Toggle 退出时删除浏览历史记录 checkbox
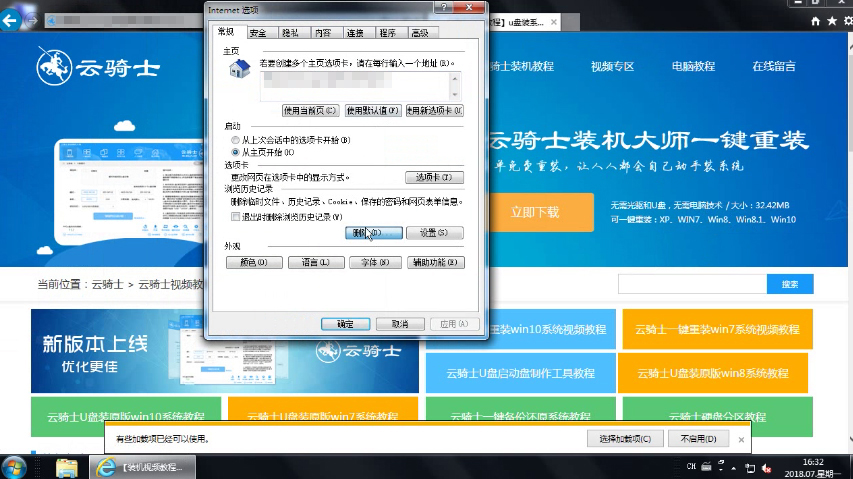The image size is (853, 479). (x=236, y=216)
